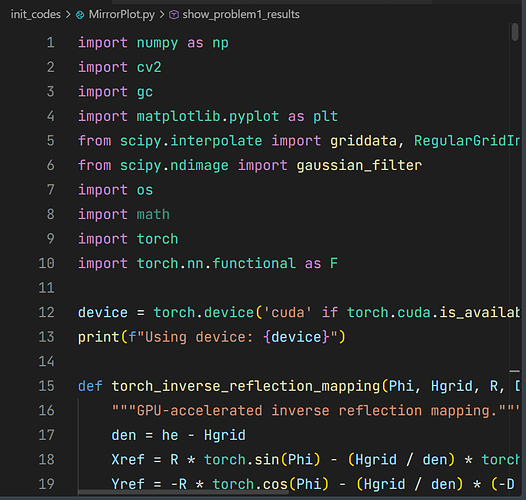Click the horizontal scrollbar at the editor bottom
526x500 pixels.
(x=183, y=492)
